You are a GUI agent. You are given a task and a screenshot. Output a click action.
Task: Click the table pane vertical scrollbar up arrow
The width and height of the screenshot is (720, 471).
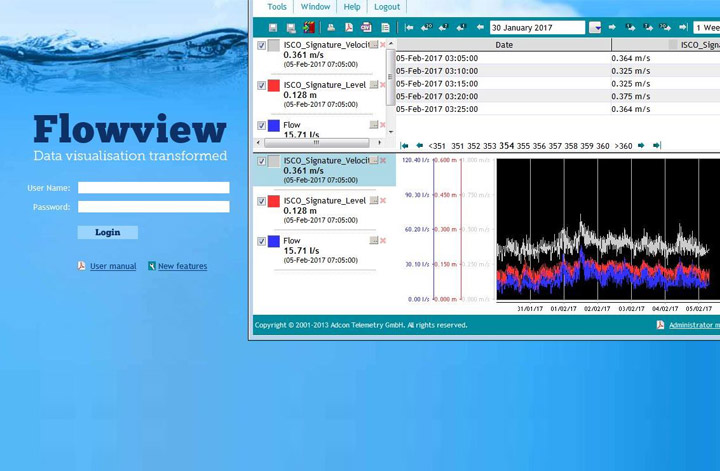(391, 44)
